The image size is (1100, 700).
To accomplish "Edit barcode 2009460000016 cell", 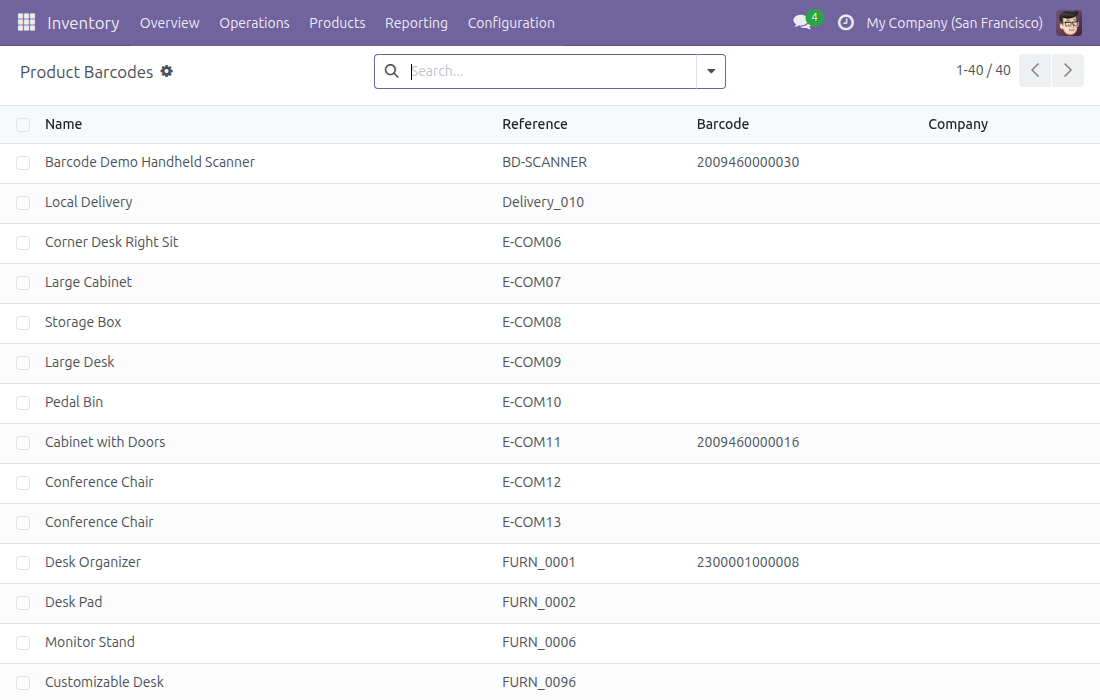I will pyautogui.click(x=748, y=442).
